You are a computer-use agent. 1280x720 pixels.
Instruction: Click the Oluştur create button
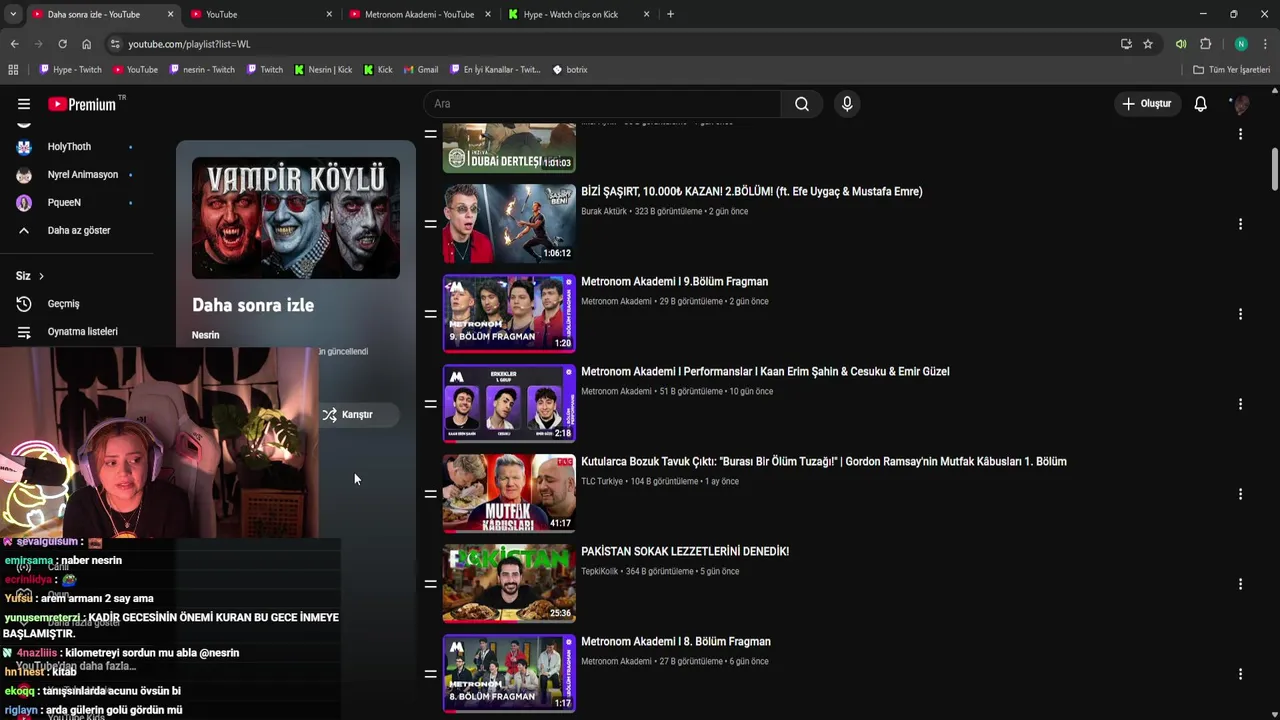(x=1146, y=104)
